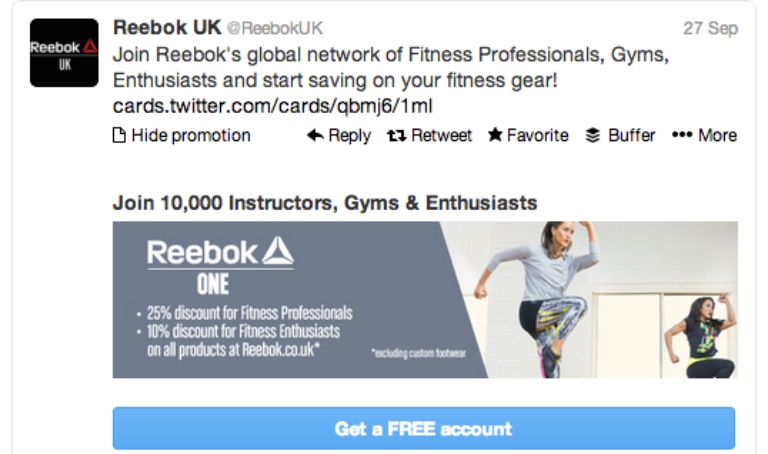768x454 pixels.
Task: Click the Reply arrow icon
Action: click(315, 135)
